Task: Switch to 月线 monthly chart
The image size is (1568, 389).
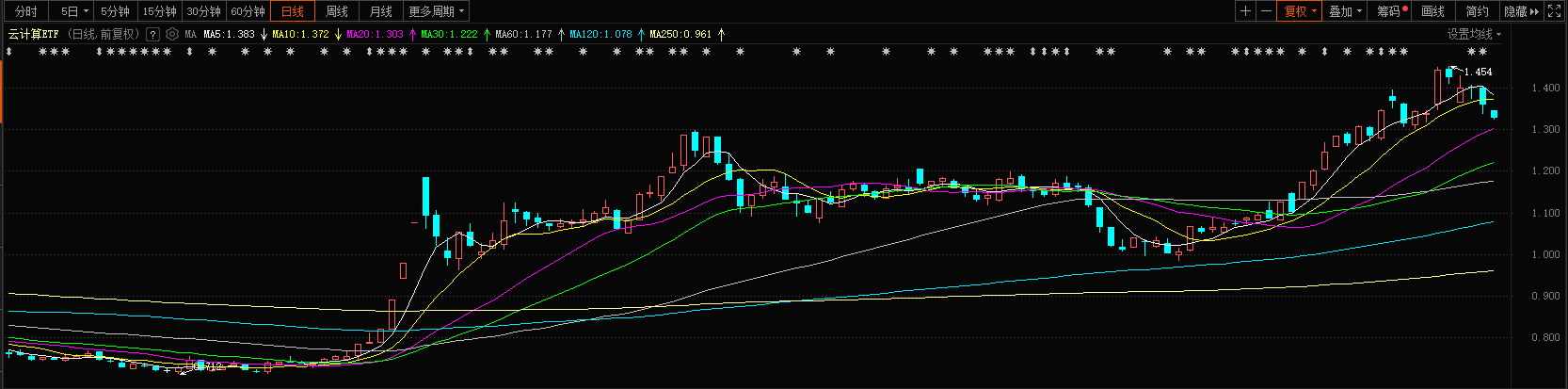Action: (381, 11)
